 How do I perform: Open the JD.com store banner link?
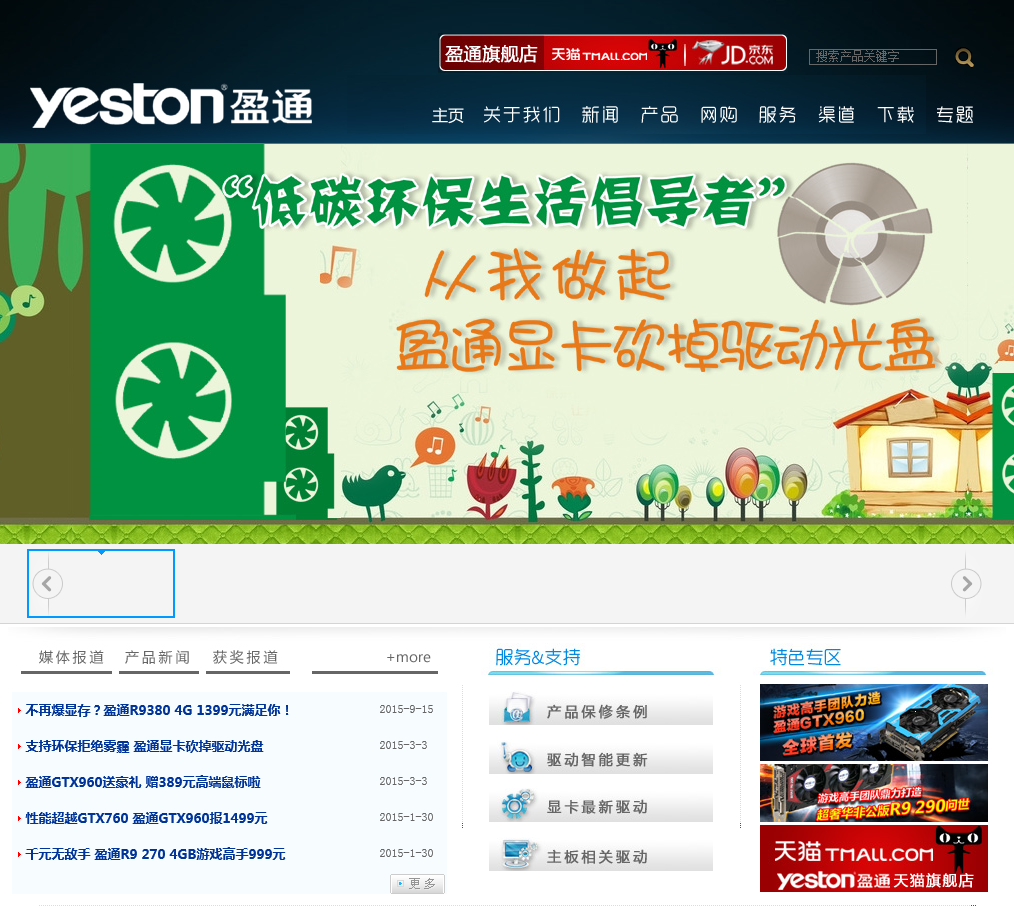pos(734,53)
